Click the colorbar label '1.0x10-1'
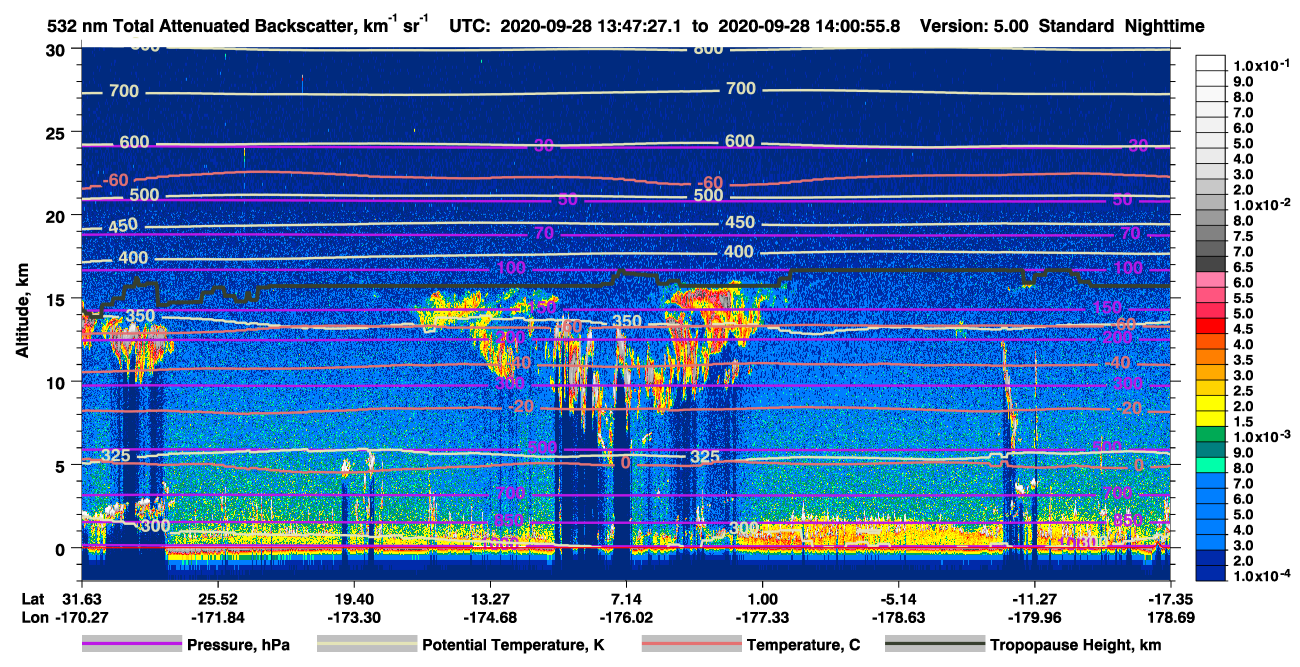Screen dimensions: 1300x667 coord(1261,66)
